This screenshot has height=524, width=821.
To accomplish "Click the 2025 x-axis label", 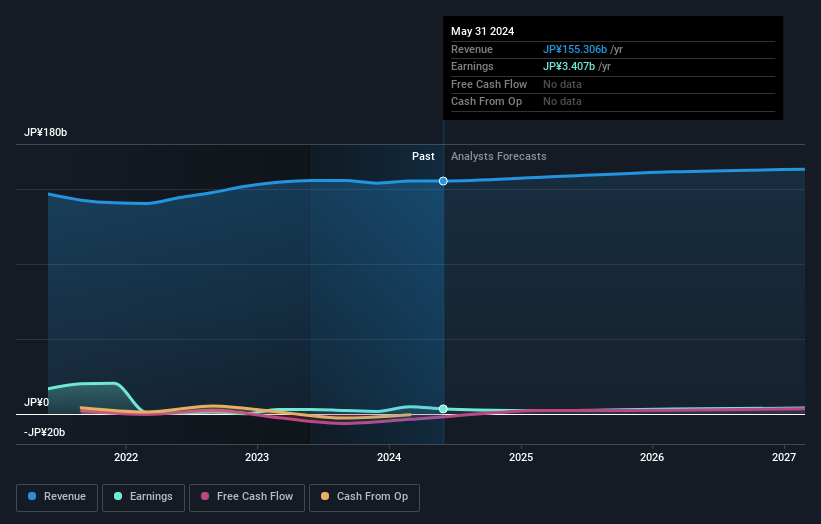I will pos(521,457).
